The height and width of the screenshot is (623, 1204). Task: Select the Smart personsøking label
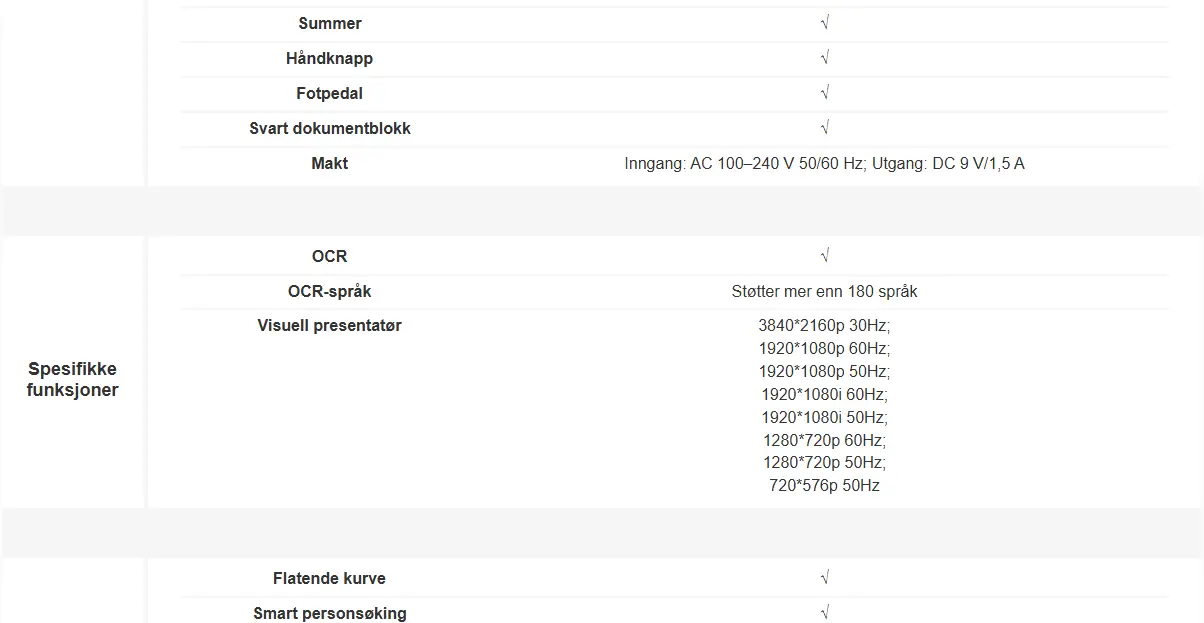329,613
